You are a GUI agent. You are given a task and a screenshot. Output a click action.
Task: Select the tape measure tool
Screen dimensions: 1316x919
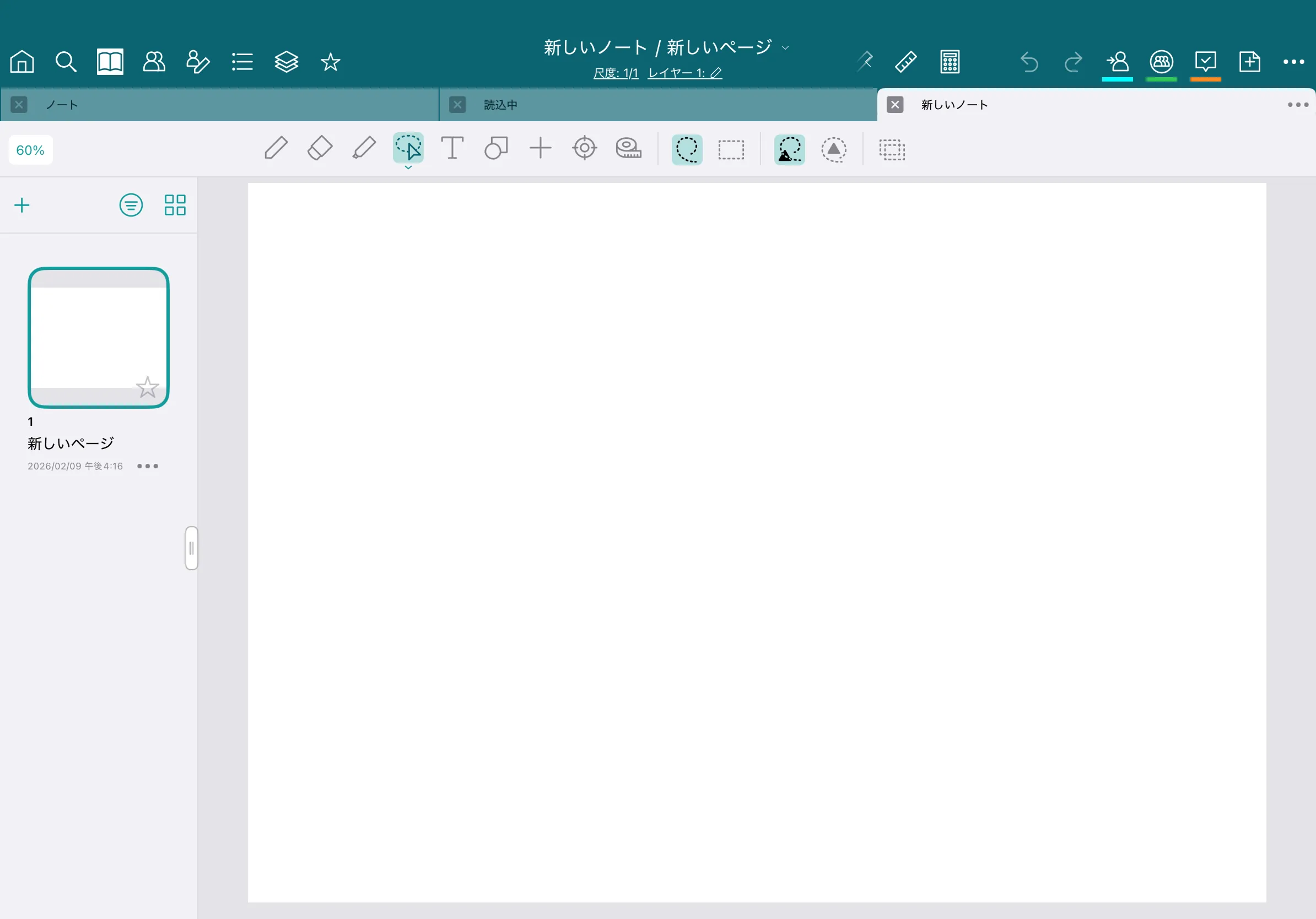coord(628,148)
